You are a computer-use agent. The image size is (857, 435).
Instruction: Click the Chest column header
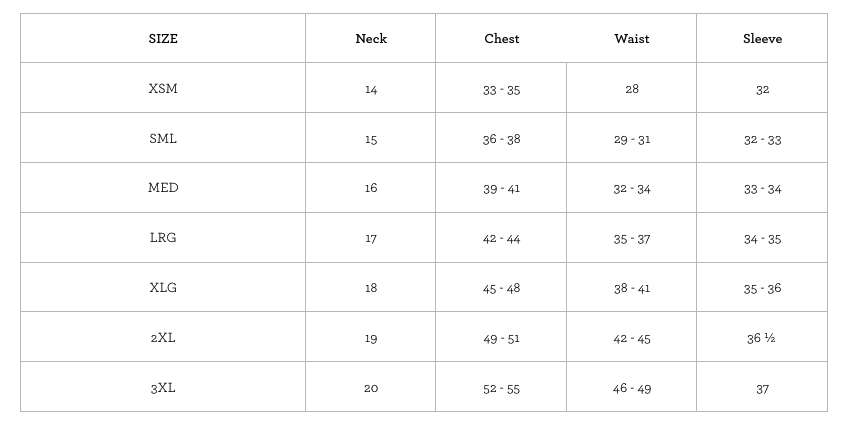coord(502,39)
